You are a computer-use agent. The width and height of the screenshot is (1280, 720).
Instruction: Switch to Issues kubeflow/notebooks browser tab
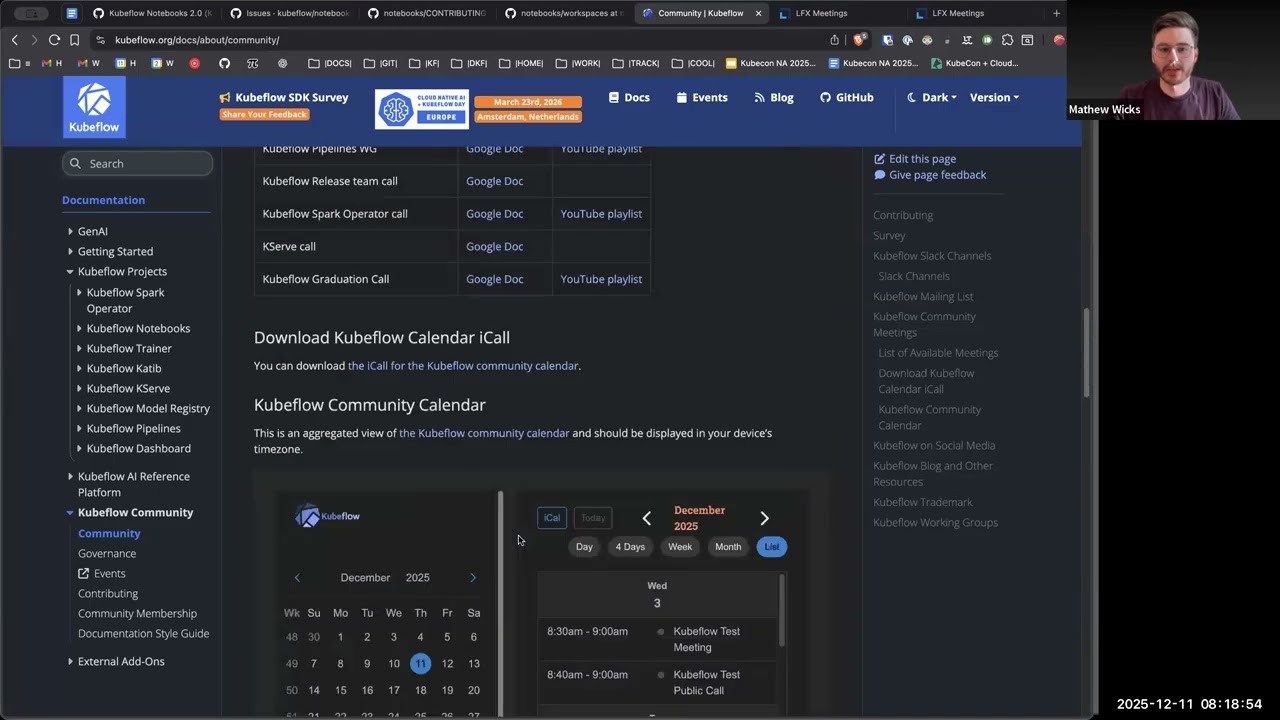pos(290,13)
